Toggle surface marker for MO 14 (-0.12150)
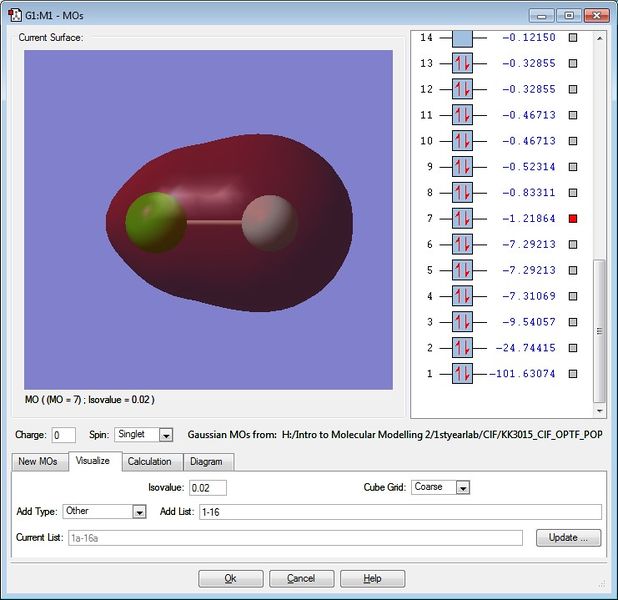618x600 pixels. [573, 37]
